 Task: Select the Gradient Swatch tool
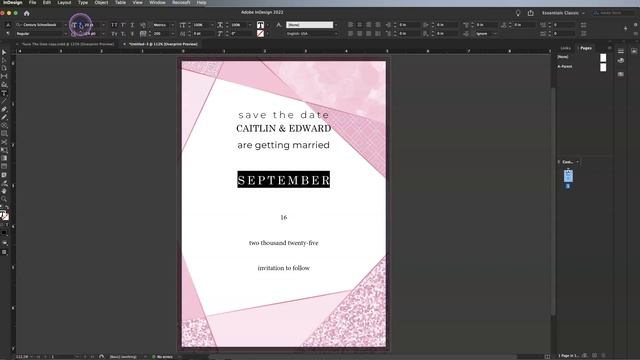pos(4,158)
